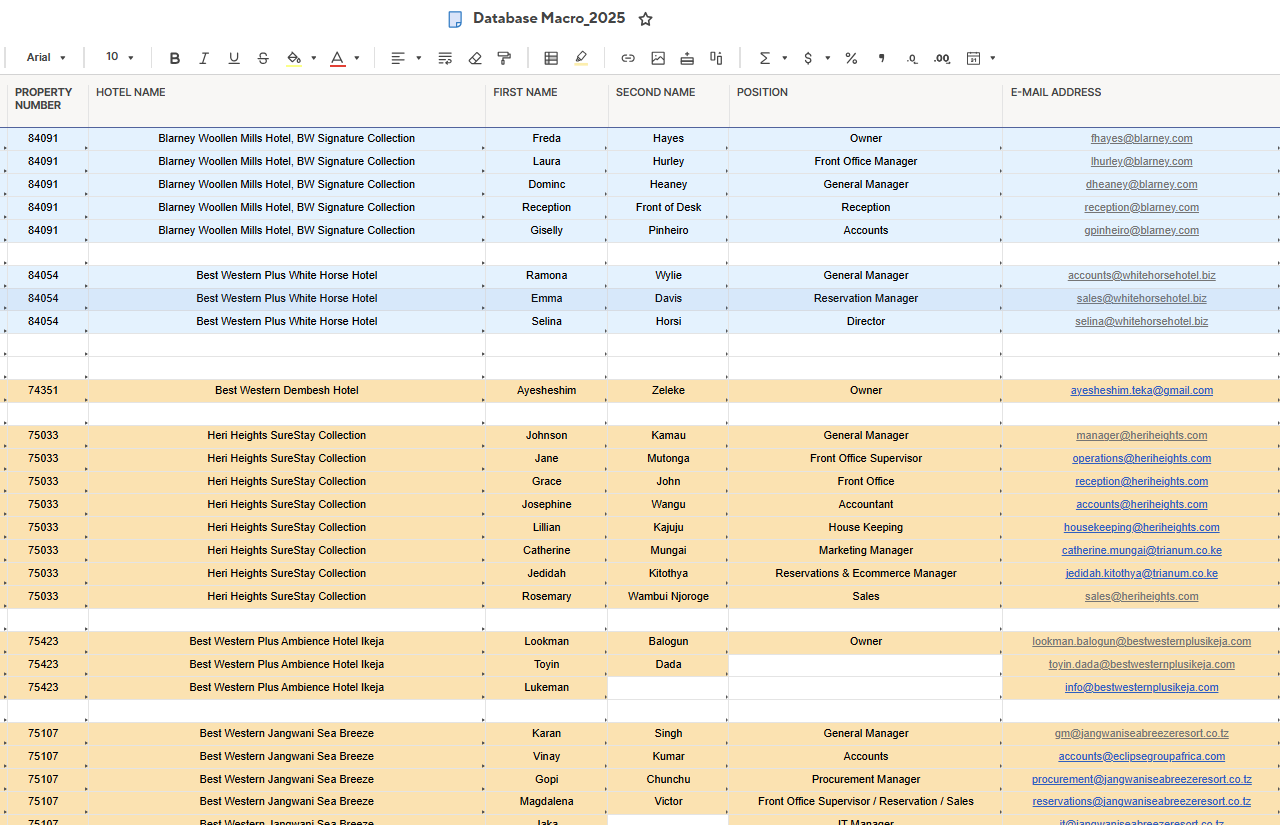This screenshot has width=1280, height=825.
Task: Select the empty position cell in Toyin row
Action: [x=866, y=665]
